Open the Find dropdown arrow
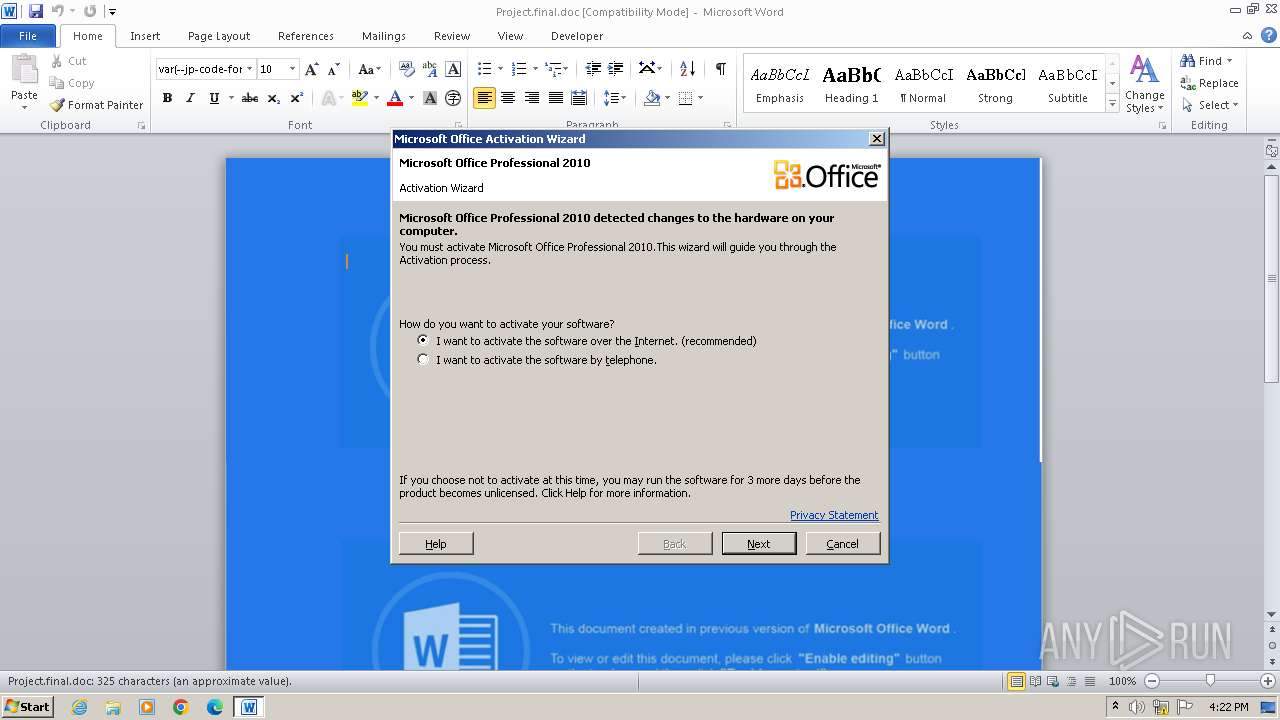This screenshot has height=720, width=1280. 1230,61
